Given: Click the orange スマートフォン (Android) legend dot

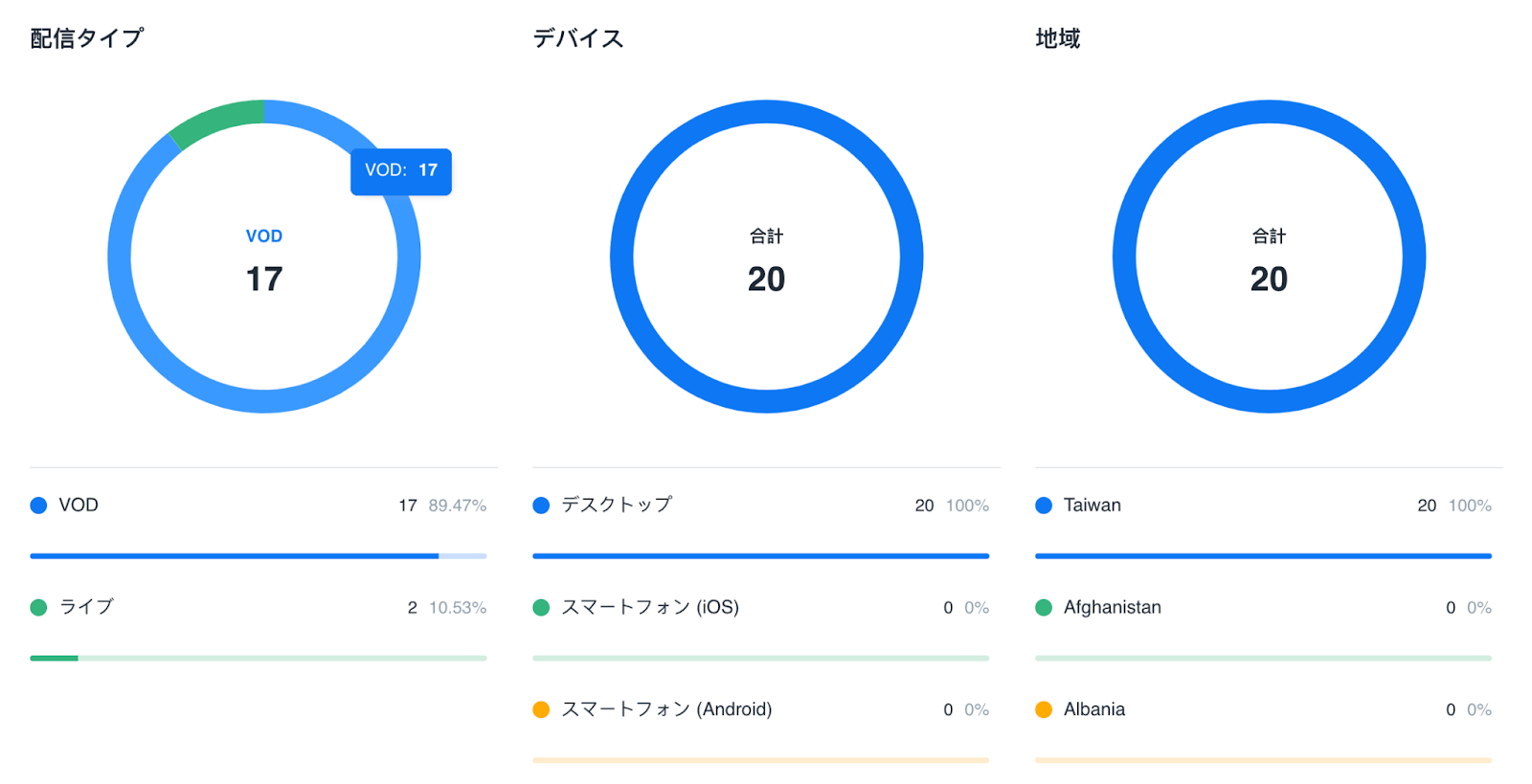Looking at the screenshot, I should [541, 709].
